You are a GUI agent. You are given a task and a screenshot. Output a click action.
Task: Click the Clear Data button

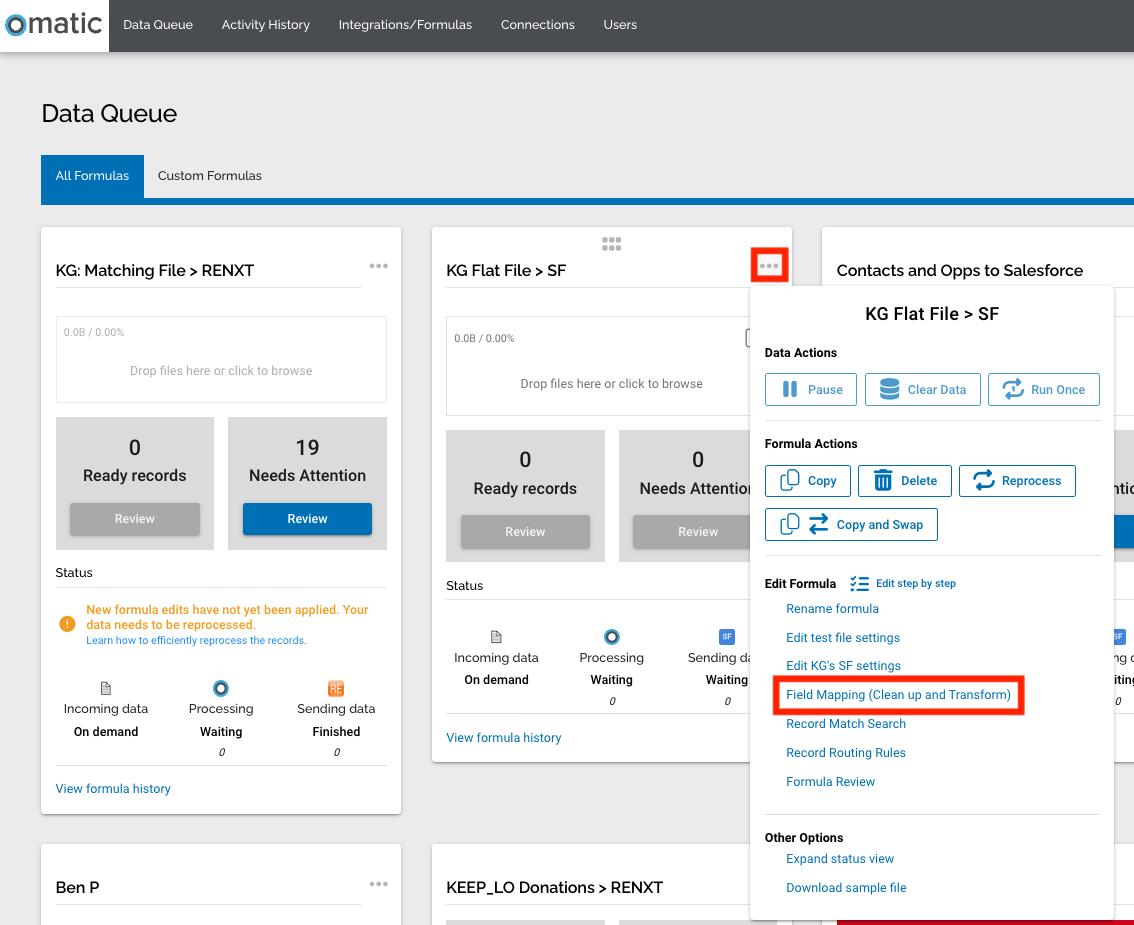click(922, 390)
